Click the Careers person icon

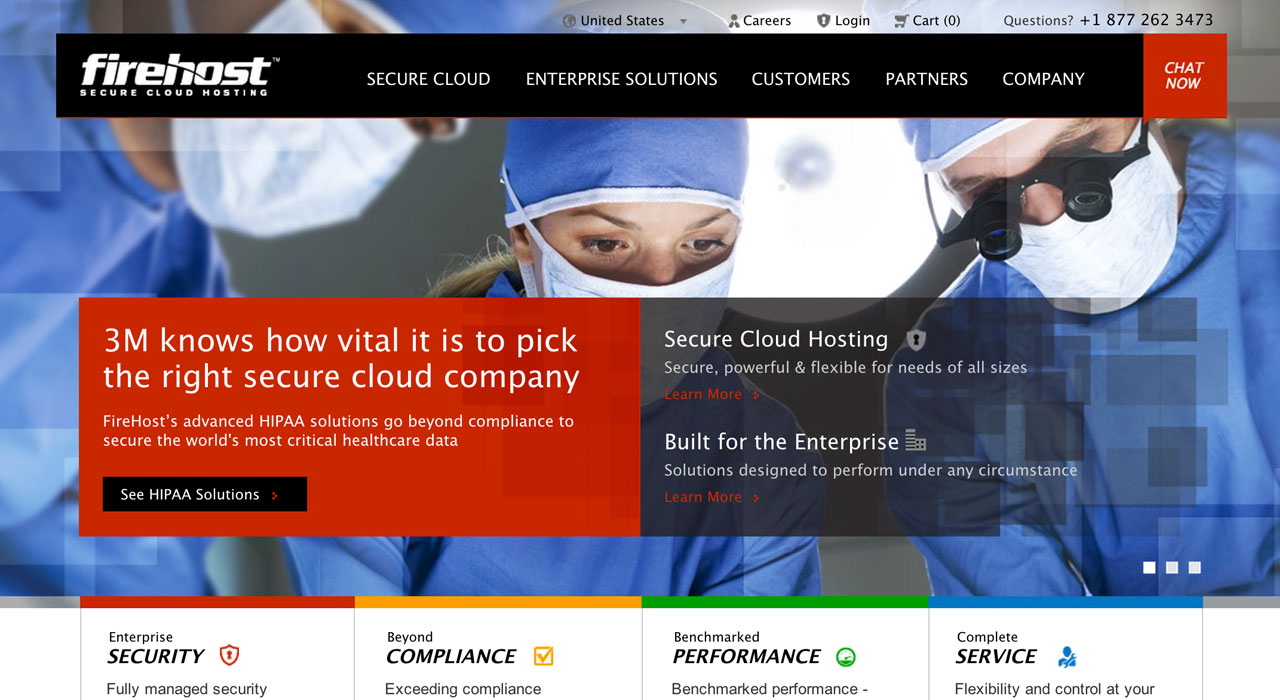pos(734,20)
